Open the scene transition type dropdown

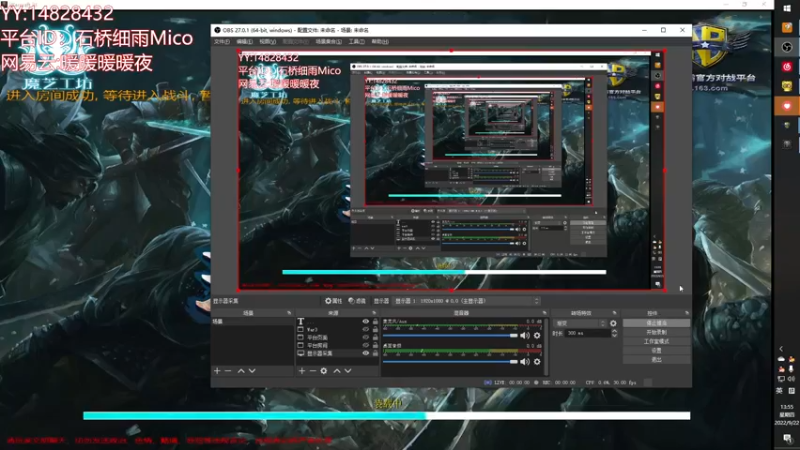click(580, 323)
